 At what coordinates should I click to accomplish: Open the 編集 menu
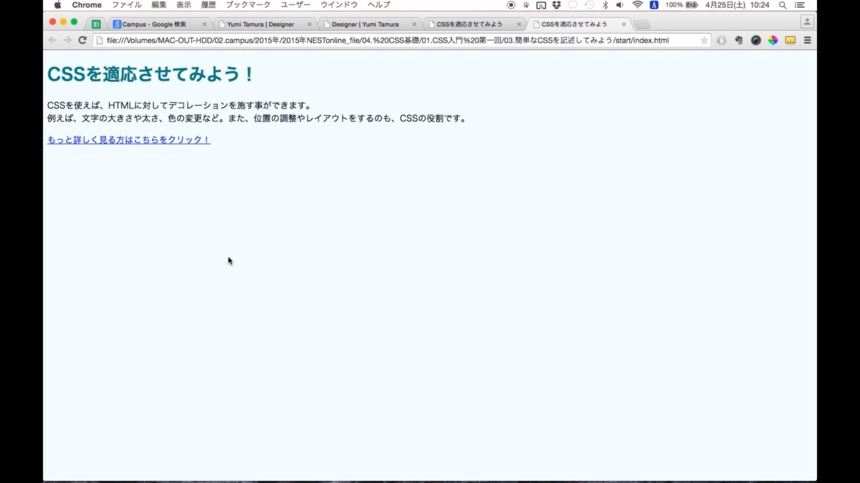click(x=159, y=5)
